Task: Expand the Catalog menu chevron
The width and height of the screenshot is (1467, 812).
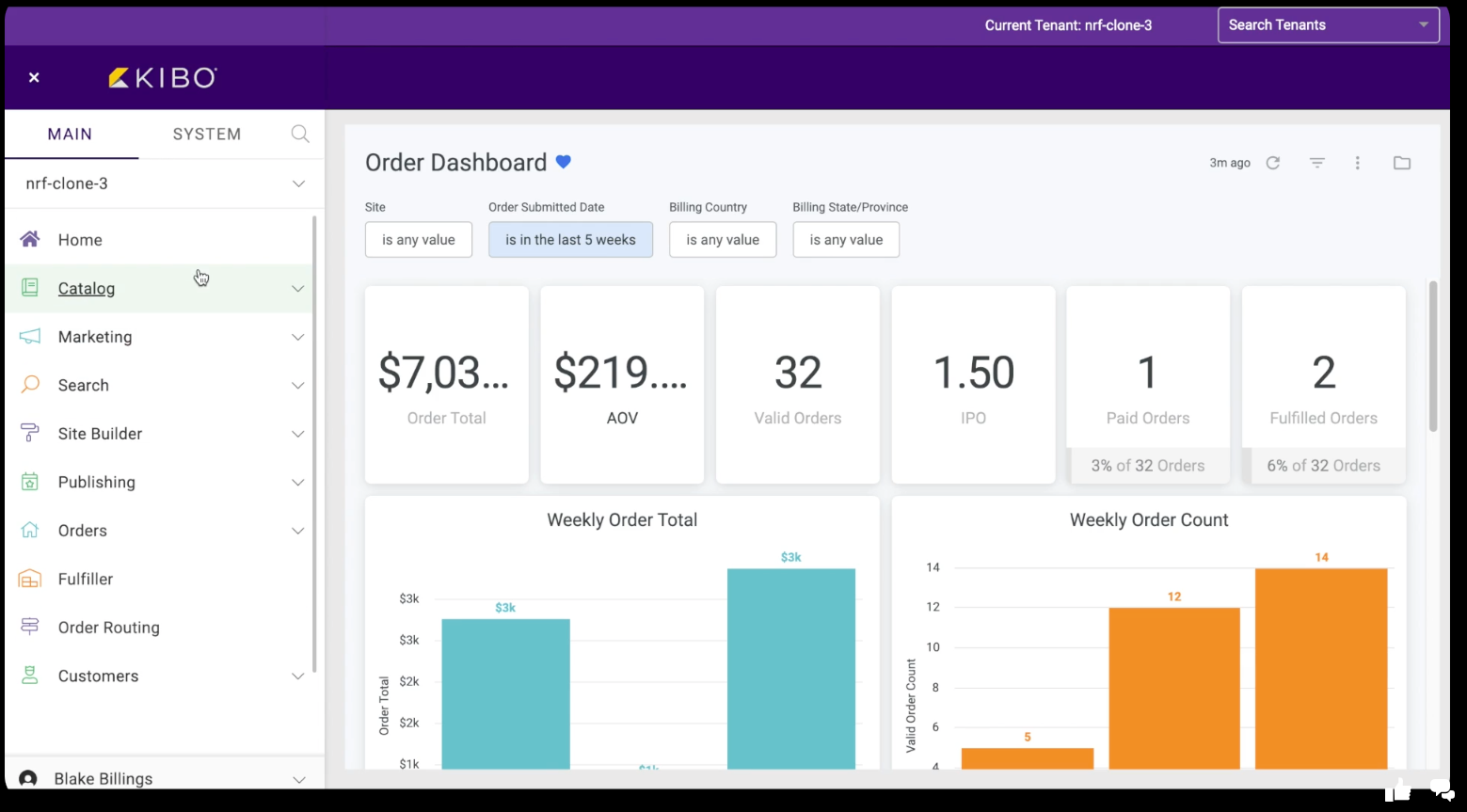Action: [x=298, y=289]
